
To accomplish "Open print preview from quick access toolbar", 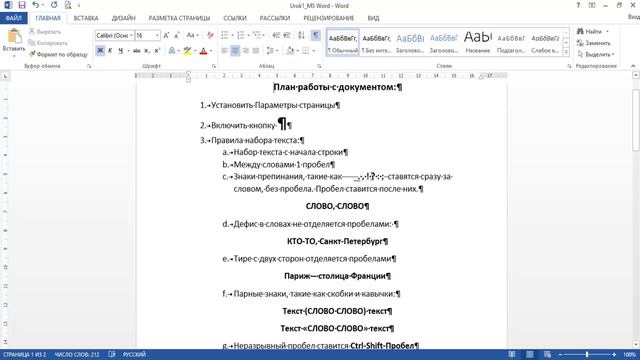I will (68, 5).
